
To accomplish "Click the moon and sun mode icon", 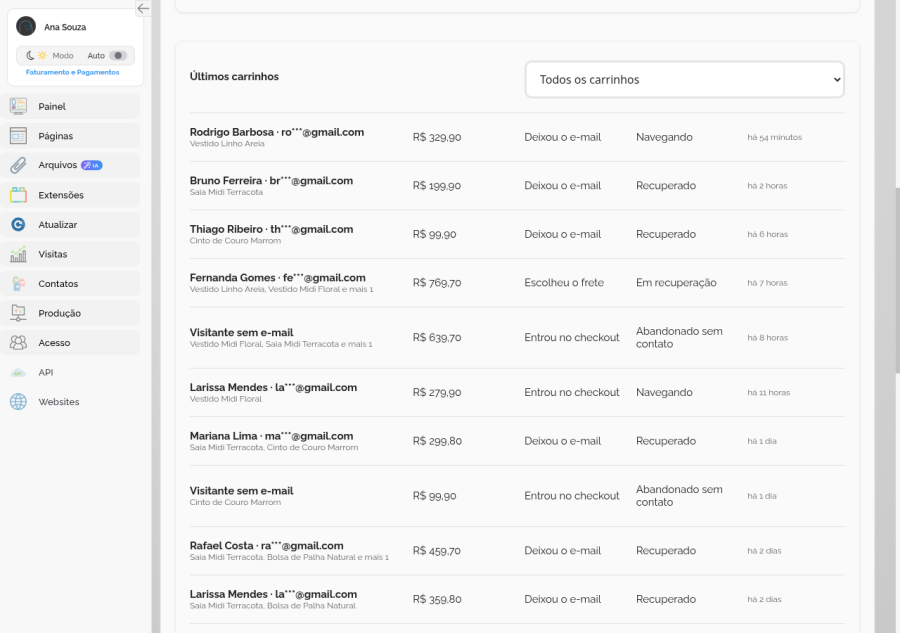I will [36, 56].
